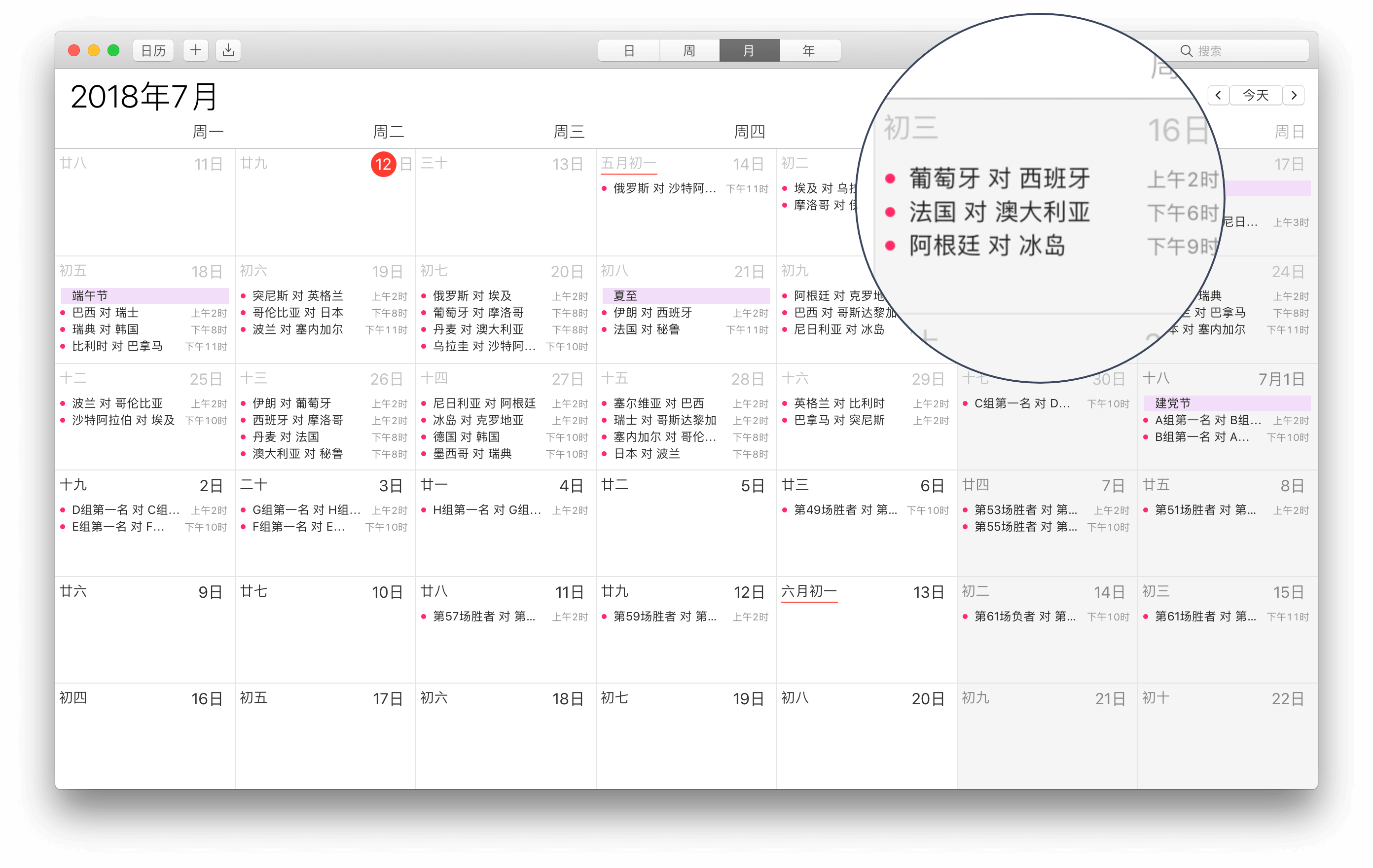Open event 哥伦比亚 对 日本
Viewport: 1373px width, 868px height.
point(324,313)
